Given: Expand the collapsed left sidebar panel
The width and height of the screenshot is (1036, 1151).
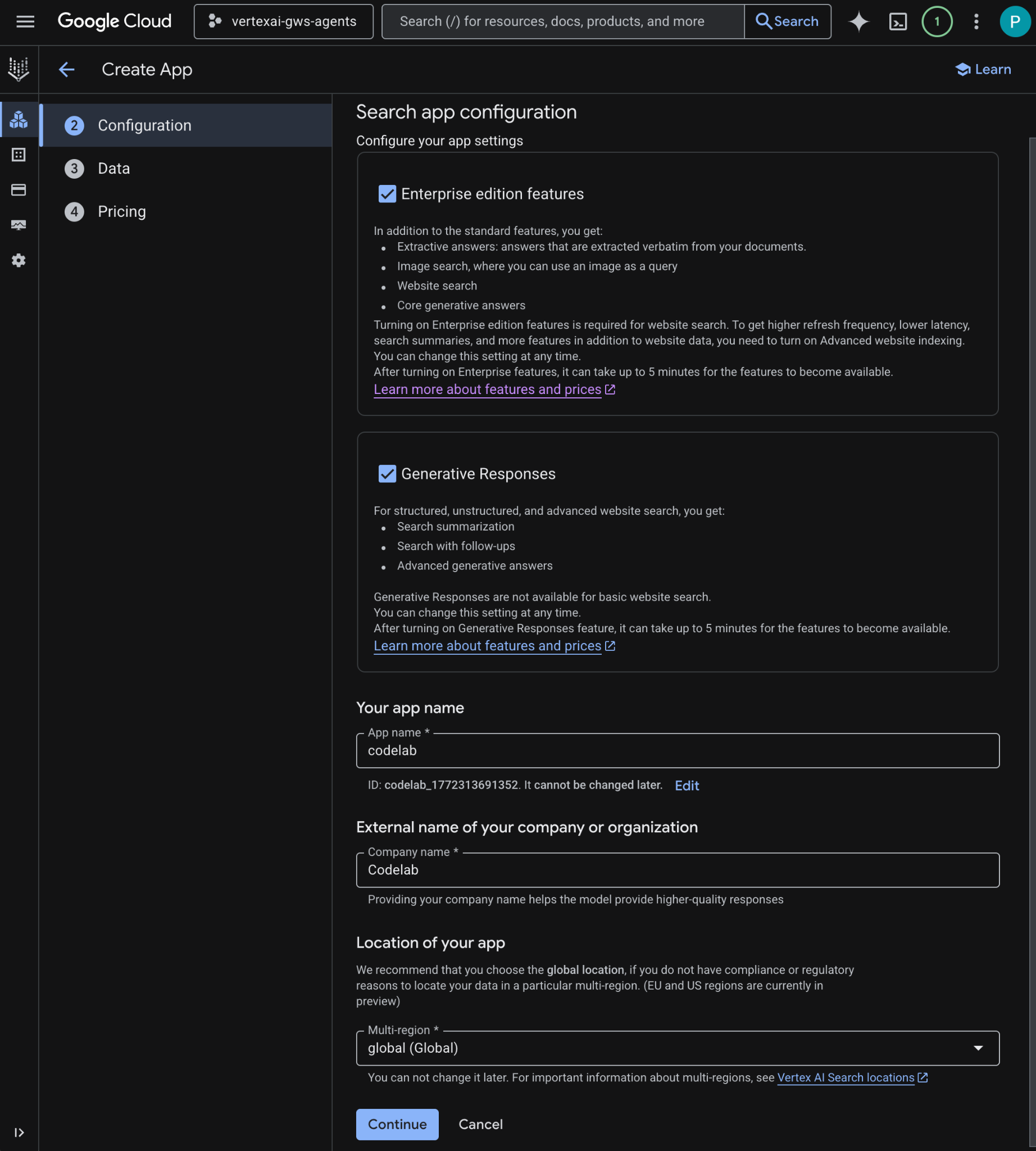Looking at the screenshot, I should [19, 1132].
